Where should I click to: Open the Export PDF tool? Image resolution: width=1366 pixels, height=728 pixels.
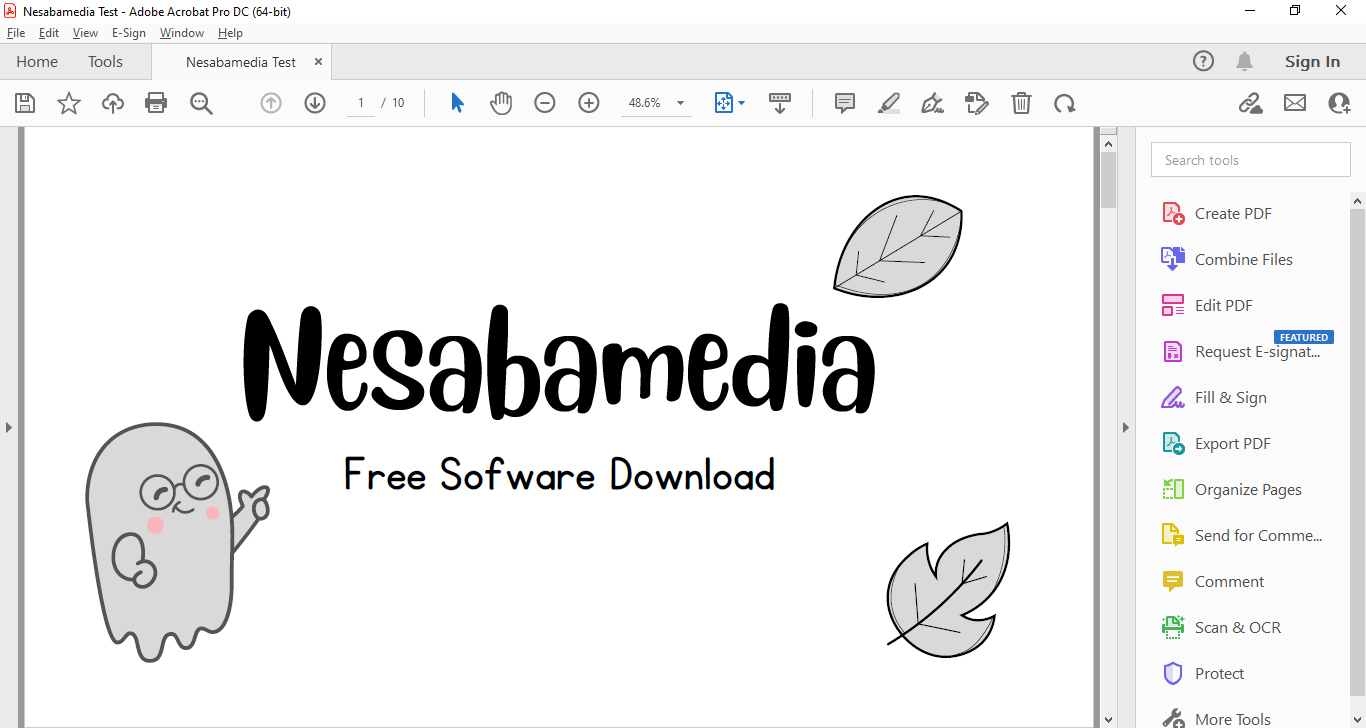[x=1232, y=444]
